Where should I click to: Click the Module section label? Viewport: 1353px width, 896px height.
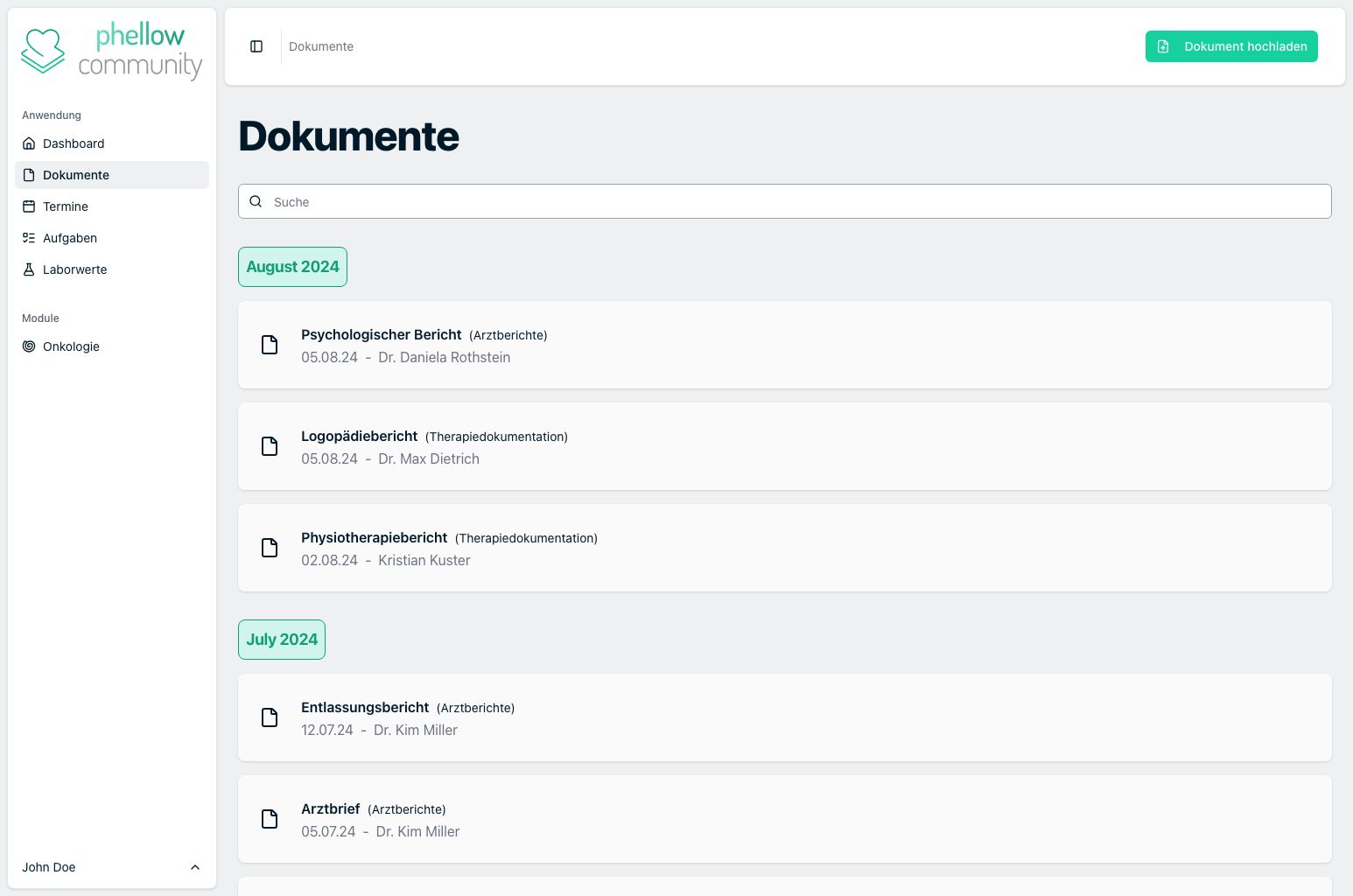click(40, 318)
